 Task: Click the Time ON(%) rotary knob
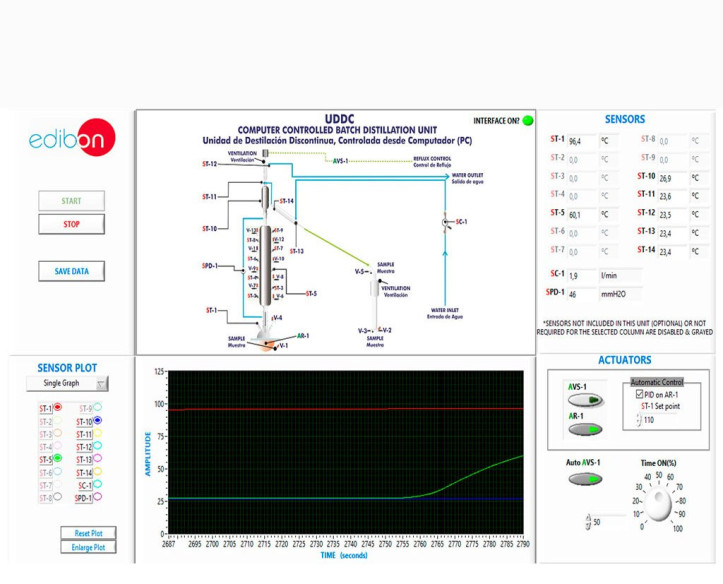[659, 506]
